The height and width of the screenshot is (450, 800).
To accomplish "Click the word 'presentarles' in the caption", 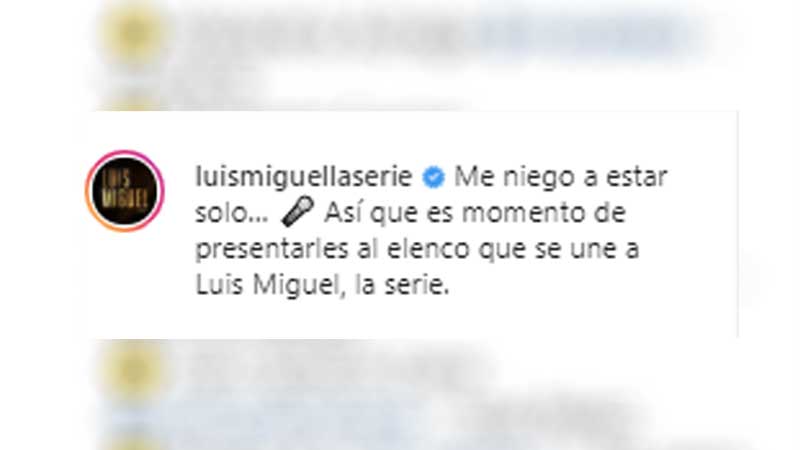I will (272, 249).
